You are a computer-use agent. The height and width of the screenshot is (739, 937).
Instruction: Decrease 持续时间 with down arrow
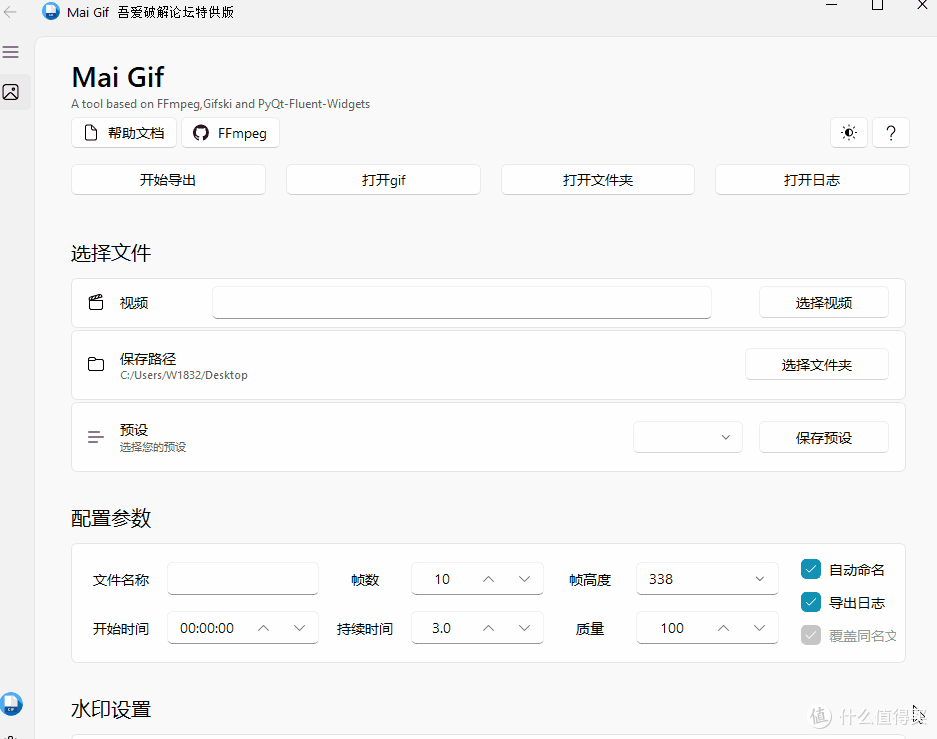pyautogui.click(x=524, y=628)
